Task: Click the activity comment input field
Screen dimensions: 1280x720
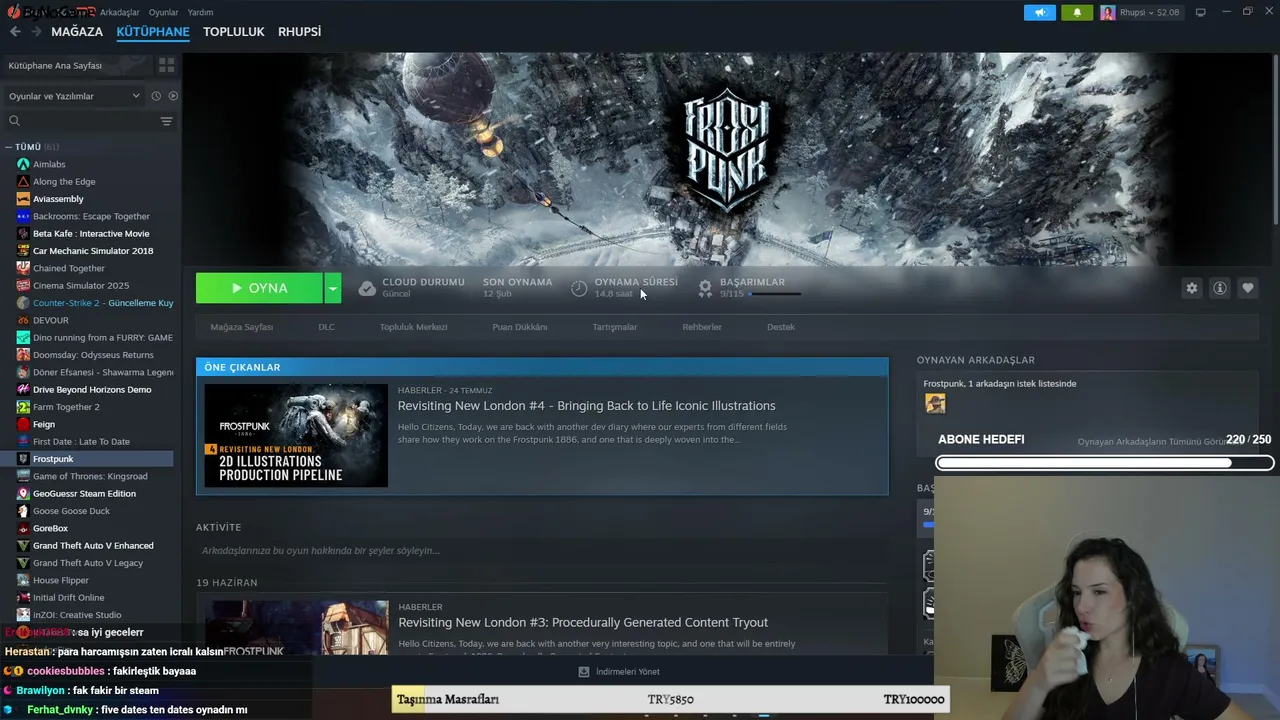Action: tap(541, 551)
